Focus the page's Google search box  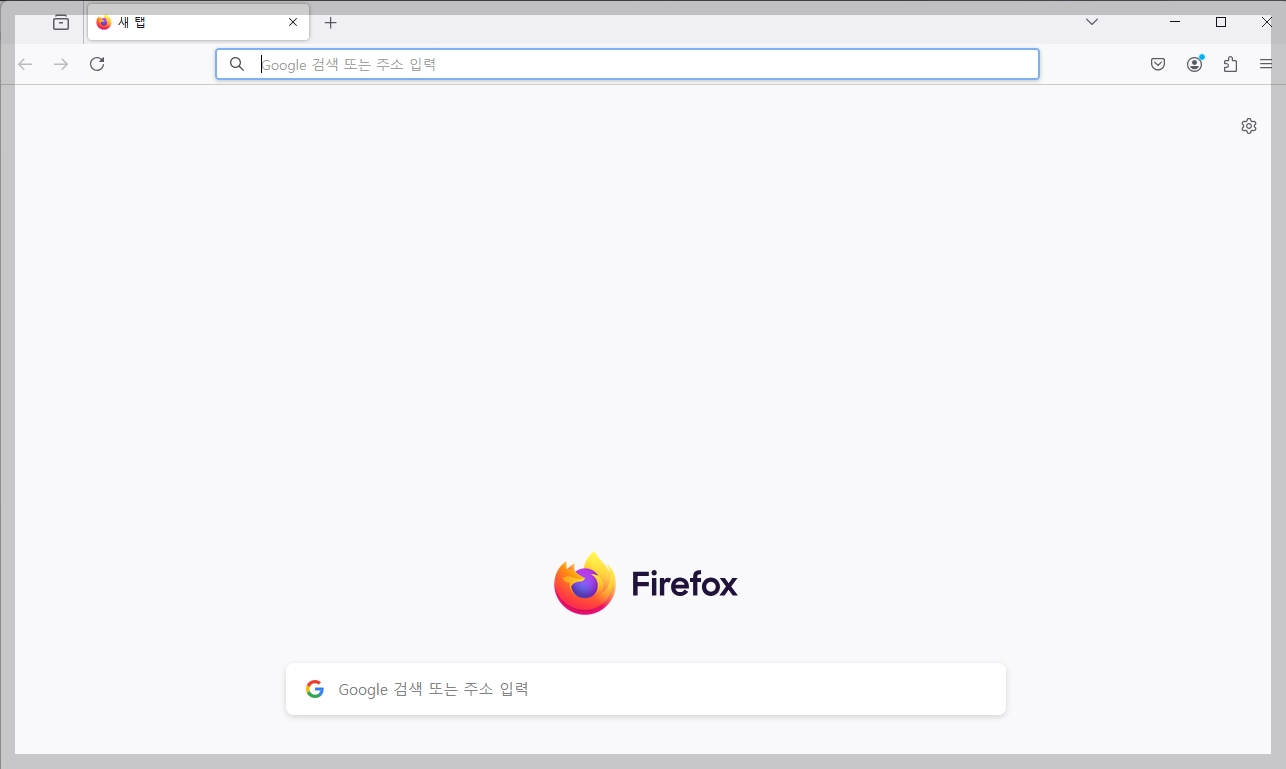point(646,689)
